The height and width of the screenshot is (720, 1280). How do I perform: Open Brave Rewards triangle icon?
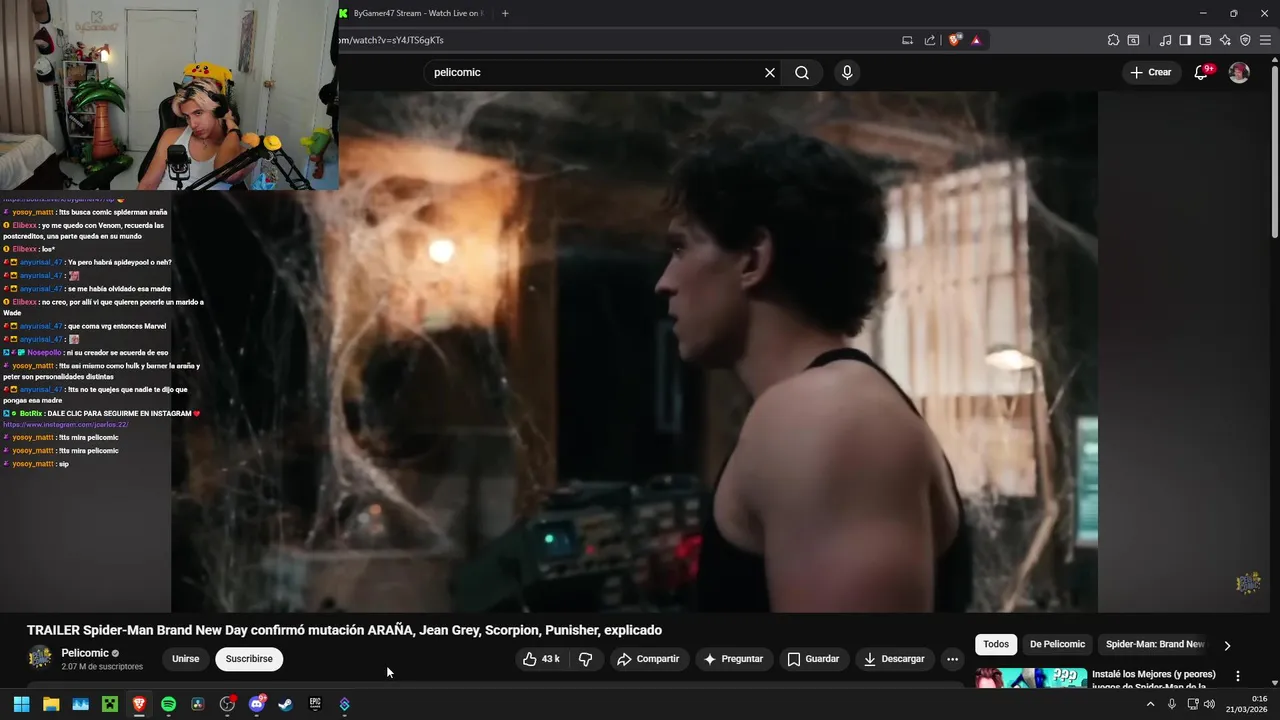pyautogui.click(x=976, y=40)
